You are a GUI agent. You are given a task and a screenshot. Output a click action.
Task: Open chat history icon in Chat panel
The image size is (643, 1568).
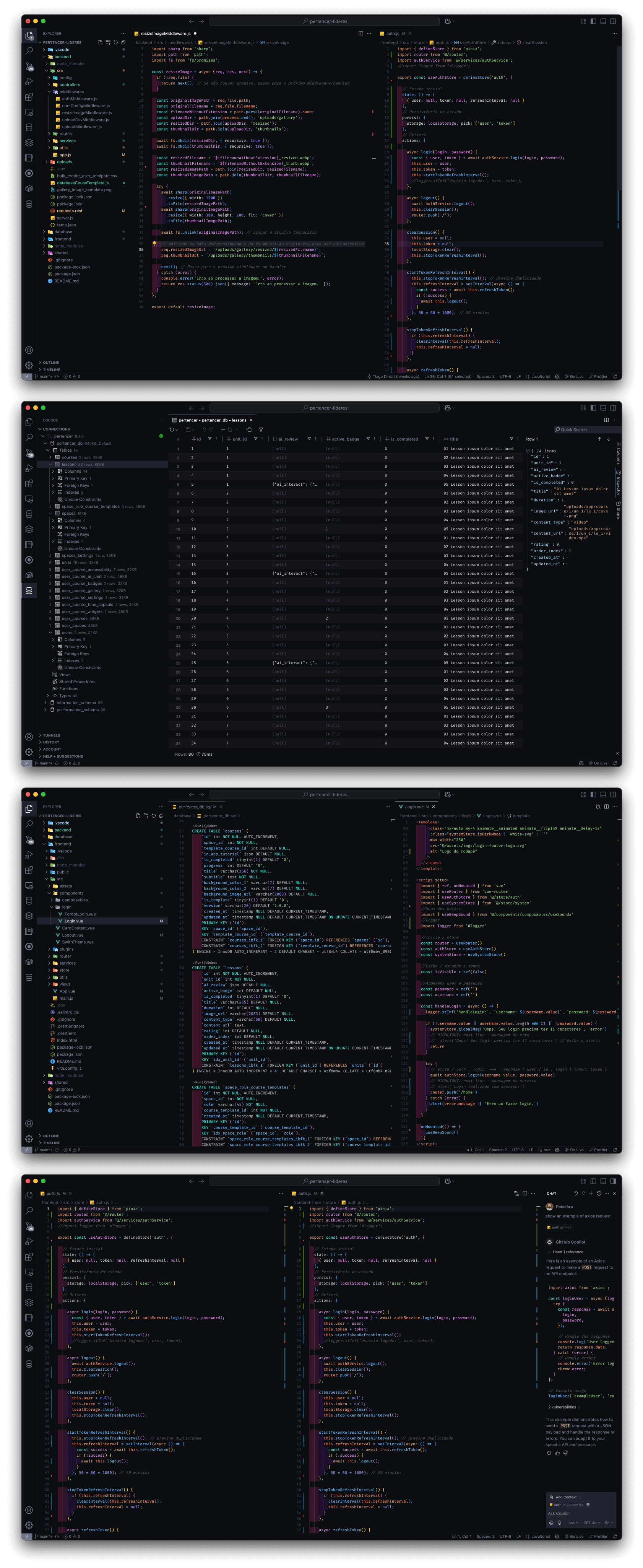click(599, 1193)
